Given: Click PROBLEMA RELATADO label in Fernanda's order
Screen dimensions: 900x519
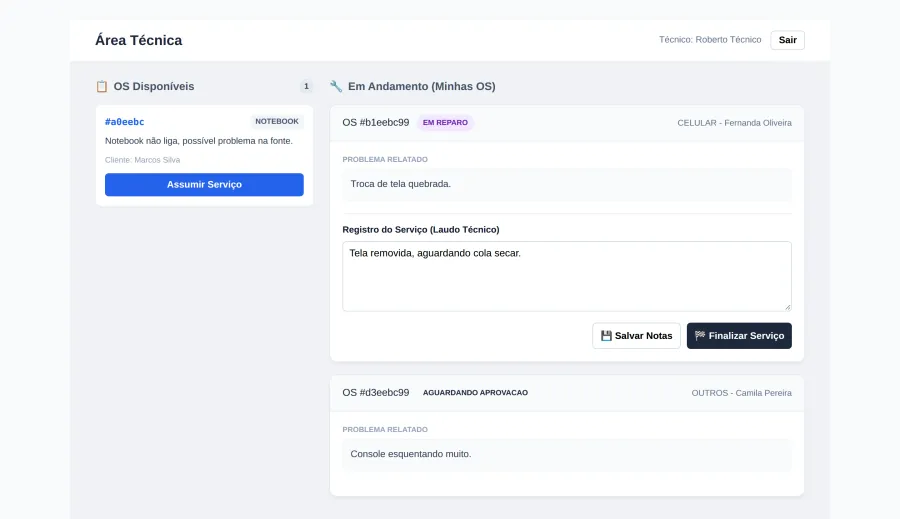Looking at the screenshot, I should click(x=385, y=160).
